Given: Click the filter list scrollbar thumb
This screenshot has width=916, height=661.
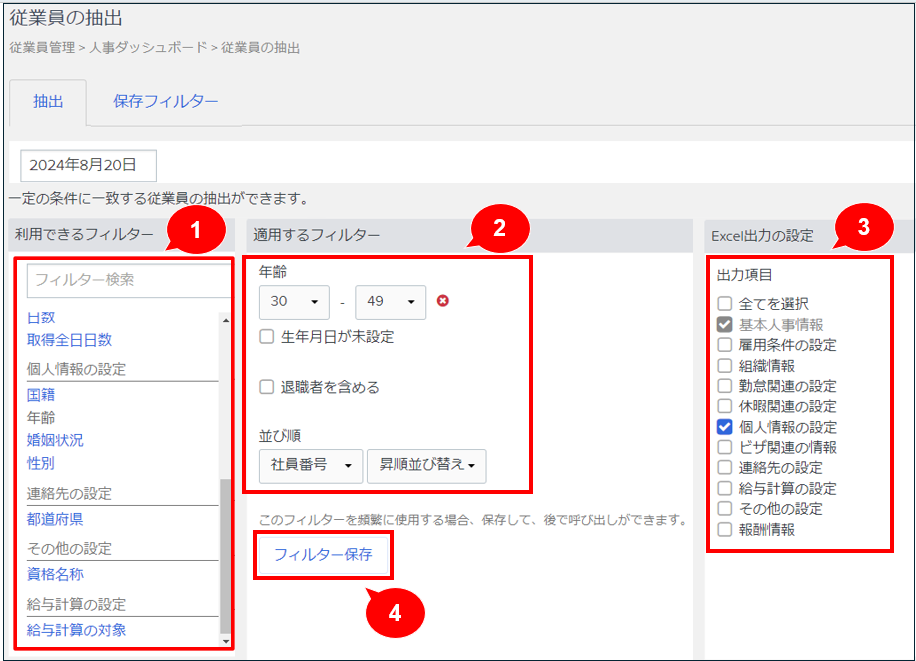Looking at the screenshot, I should coord(225,556).
